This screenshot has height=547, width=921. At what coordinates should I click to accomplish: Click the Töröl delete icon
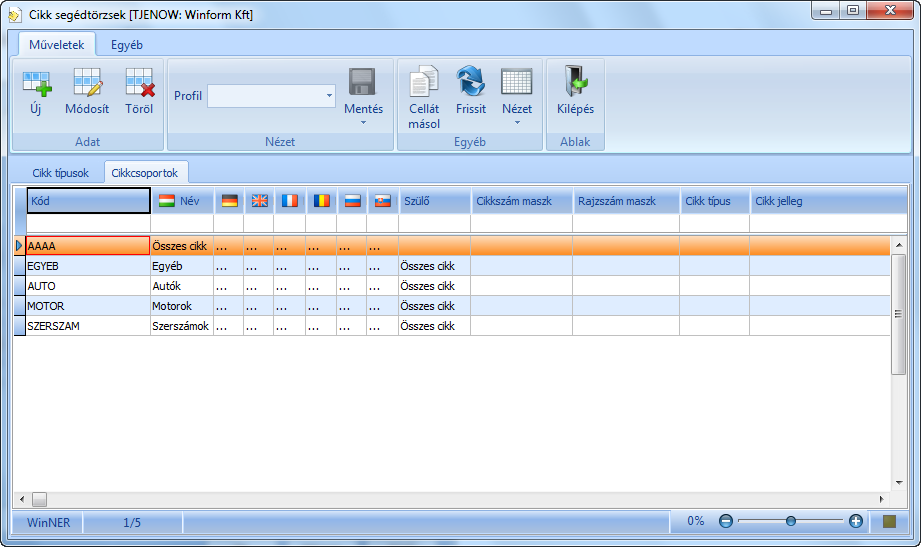pos(140,82)
